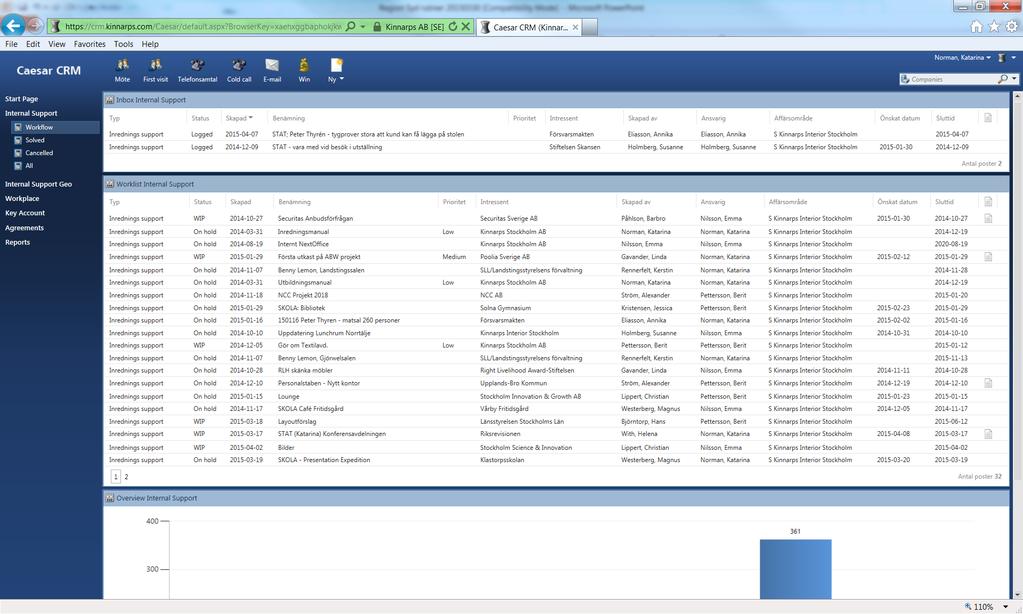
Task: Open document icon on Securitas Anbudsförfrågan row
Action: point(988,219)
